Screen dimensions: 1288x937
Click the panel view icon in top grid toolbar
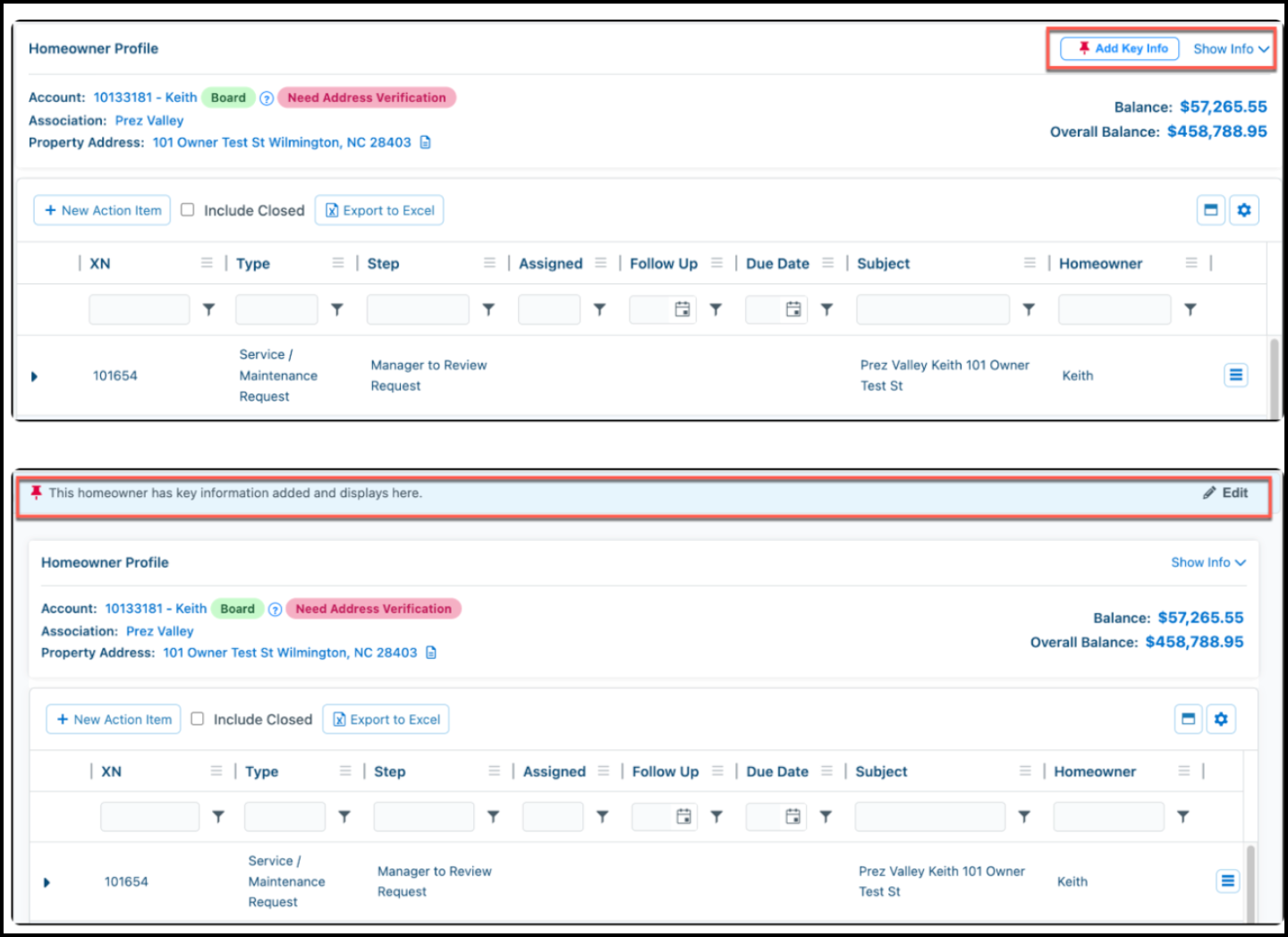[x=1211, y=210]
